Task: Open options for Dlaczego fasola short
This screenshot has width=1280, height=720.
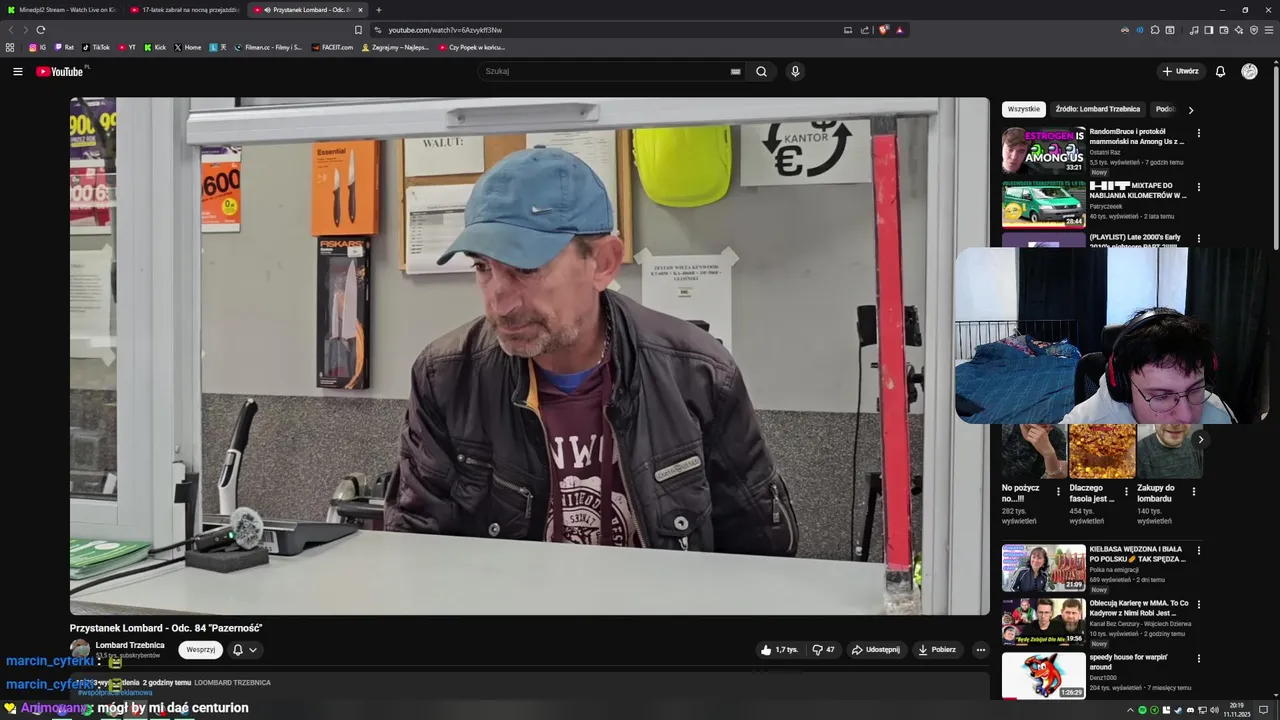Action: [x=1126, y=492]
